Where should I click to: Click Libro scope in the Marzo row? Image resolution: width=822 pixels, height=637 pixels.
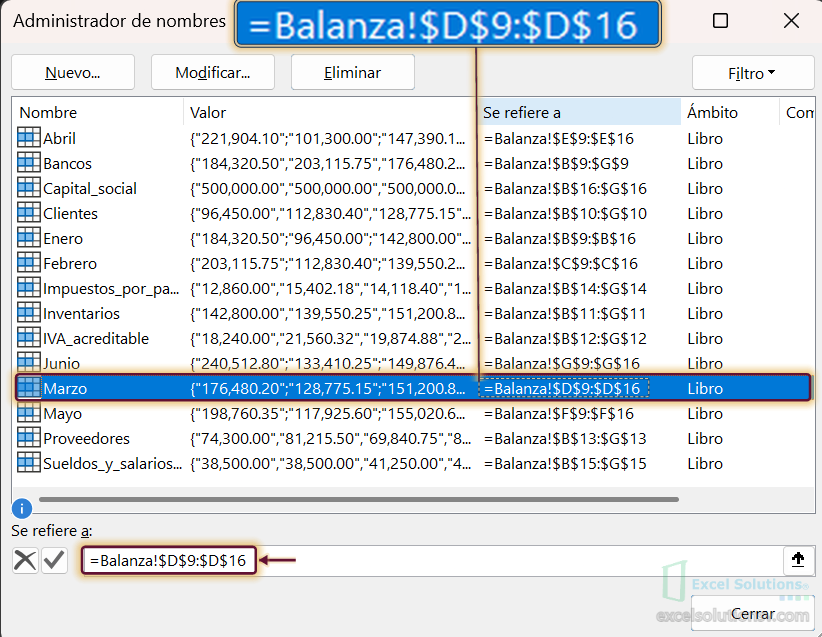tap(705, 388)
